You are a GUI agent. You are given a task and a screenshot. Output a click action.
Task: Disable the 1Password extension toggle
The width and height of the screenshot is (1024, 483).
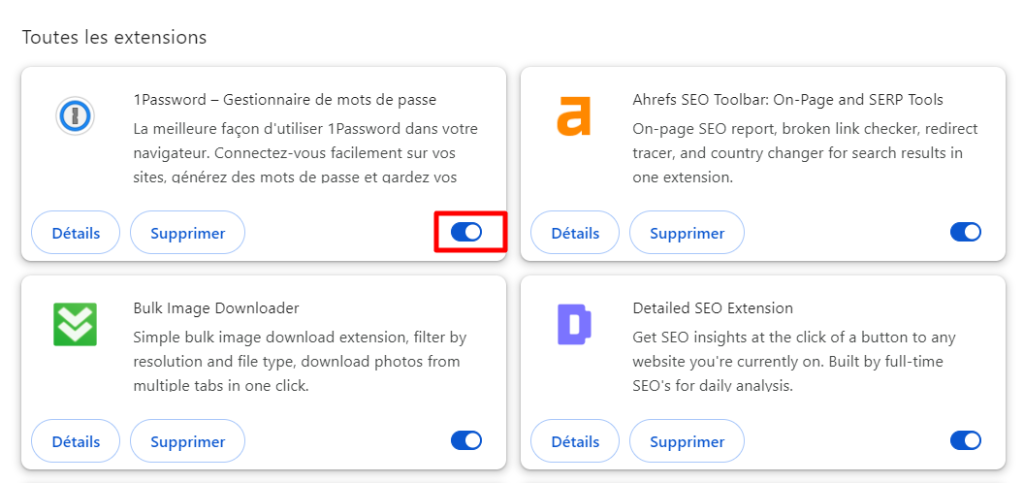(466, 233)
